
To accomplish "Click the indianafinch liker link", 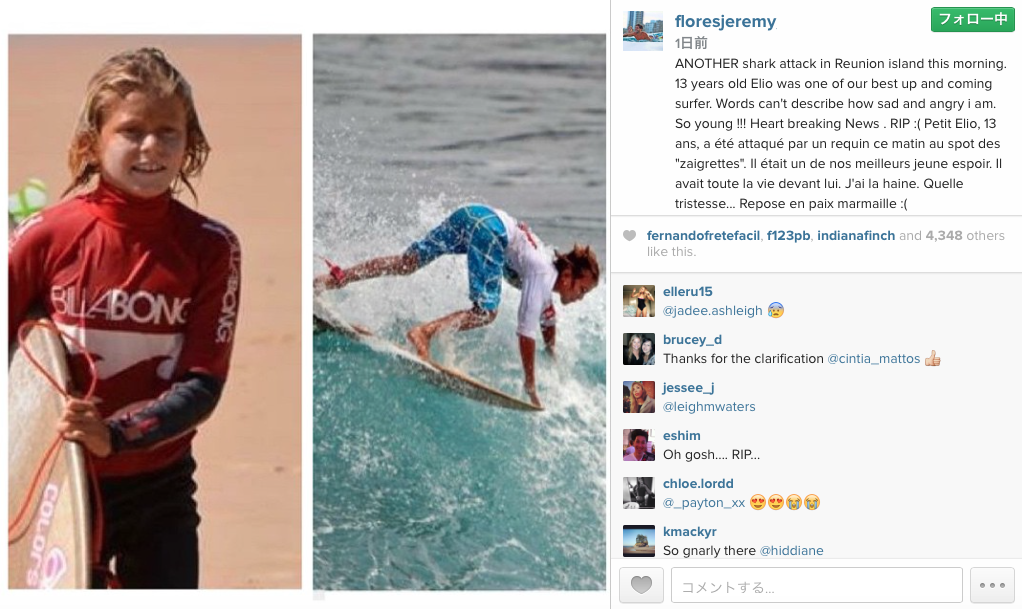I will coord(856,235).
